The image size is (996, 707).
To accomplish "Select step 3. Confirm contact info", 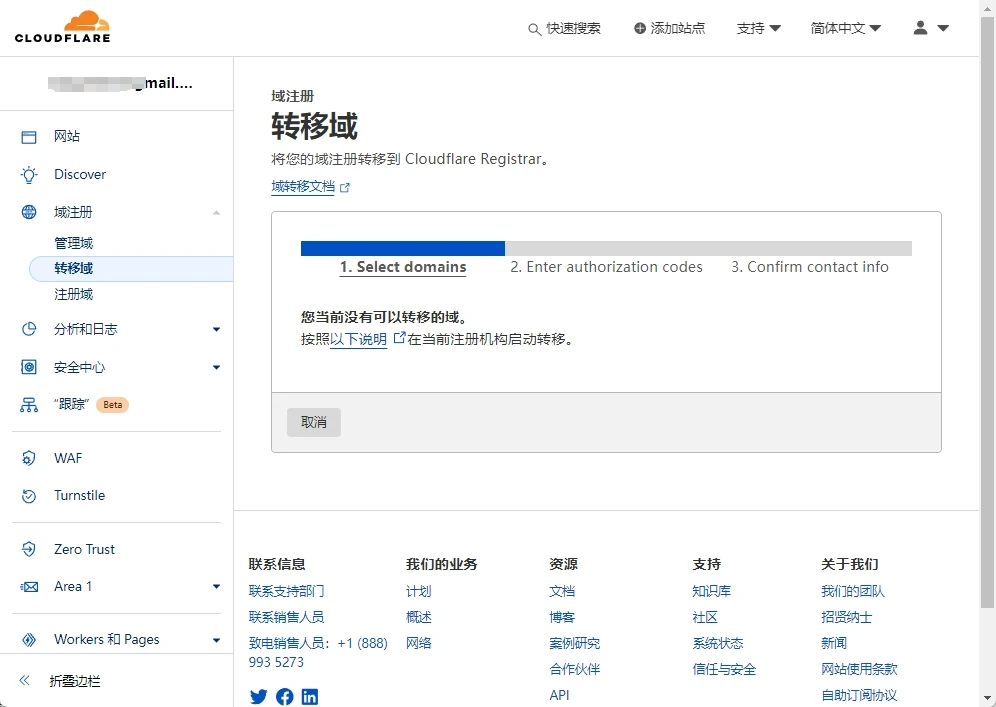I will click(x=809, y=267).
